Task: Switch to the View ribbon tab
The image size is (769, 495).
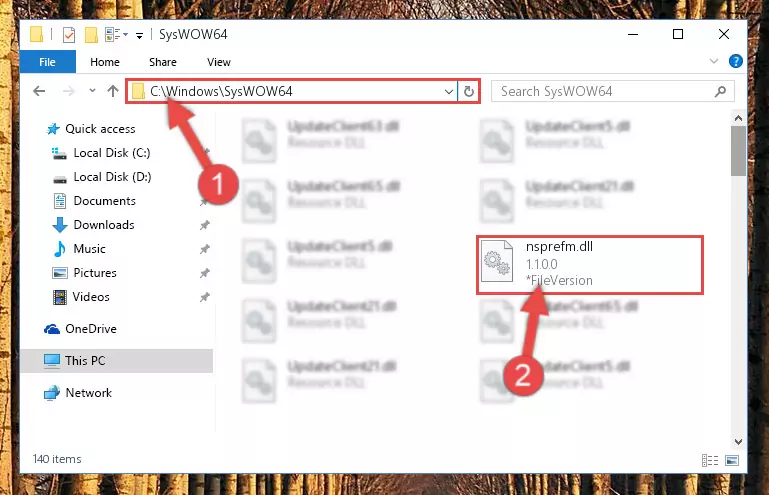Action: coord(219,62)
